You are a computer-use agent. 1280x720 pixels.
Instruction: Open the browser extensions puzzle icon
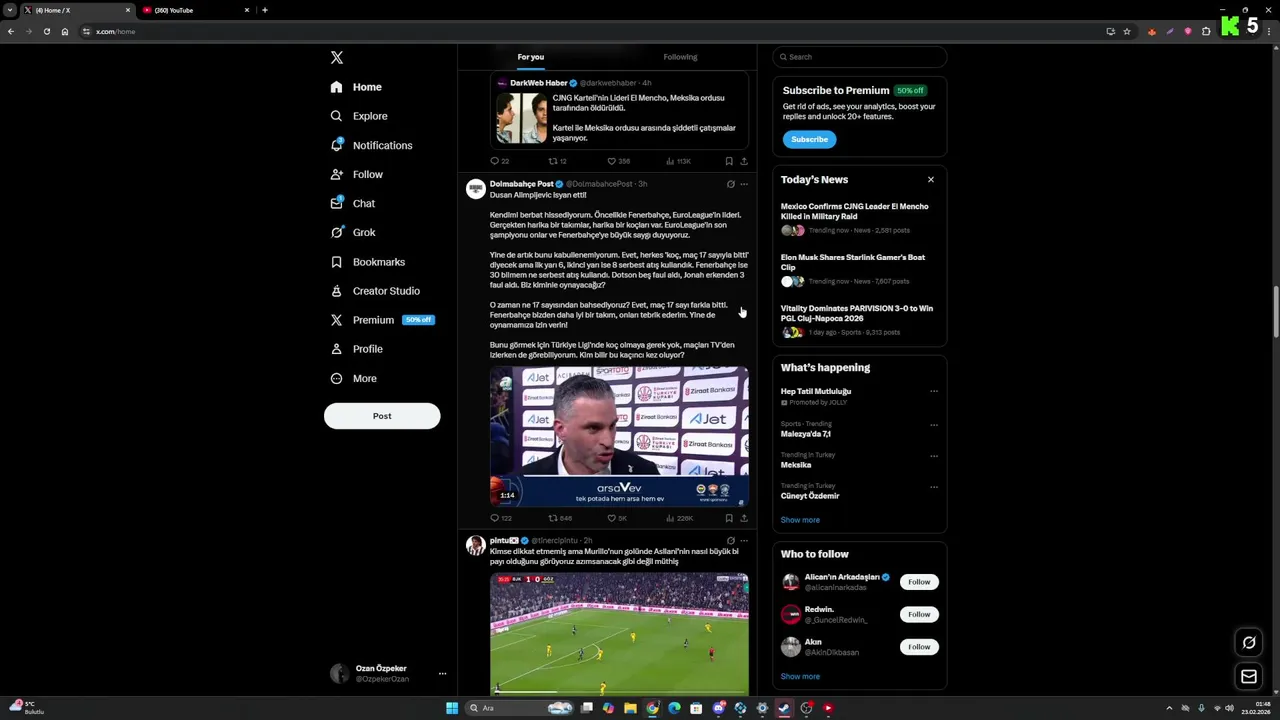pyautogui.click(x=1206, y=31)
